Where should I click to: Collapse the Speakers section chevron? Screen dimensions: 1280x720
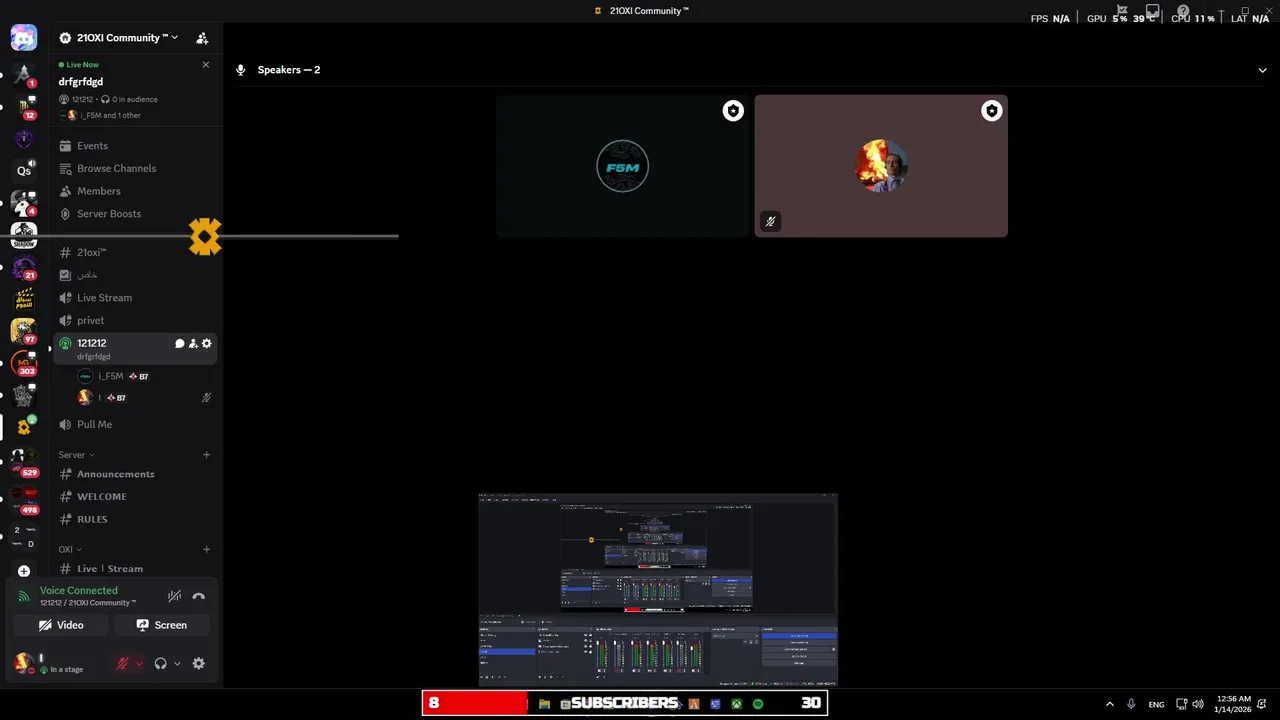click(1263, 70)
